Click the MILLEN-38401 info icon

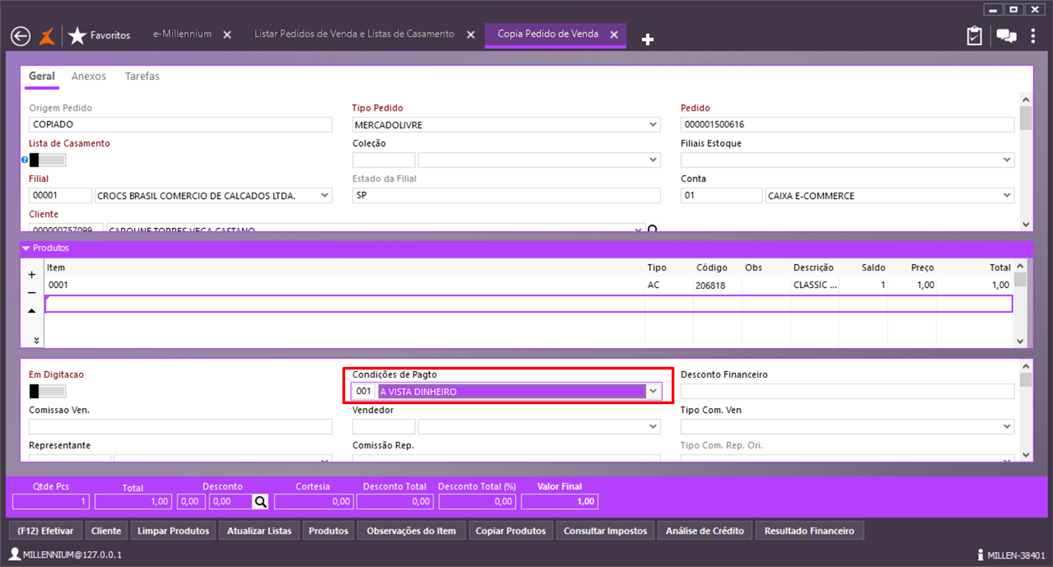click(x=980, y=555)
